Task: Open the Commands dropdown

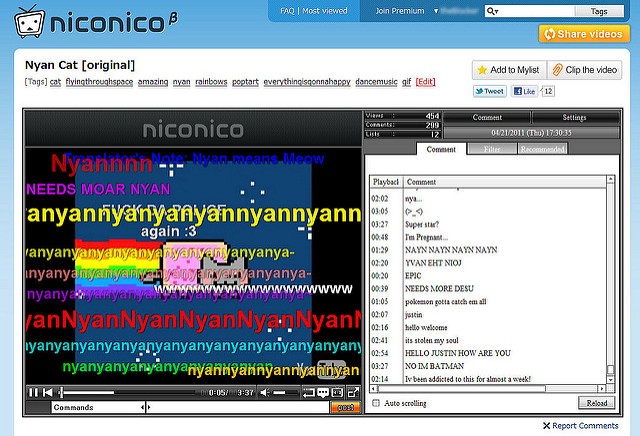Action: pos(98,407)
